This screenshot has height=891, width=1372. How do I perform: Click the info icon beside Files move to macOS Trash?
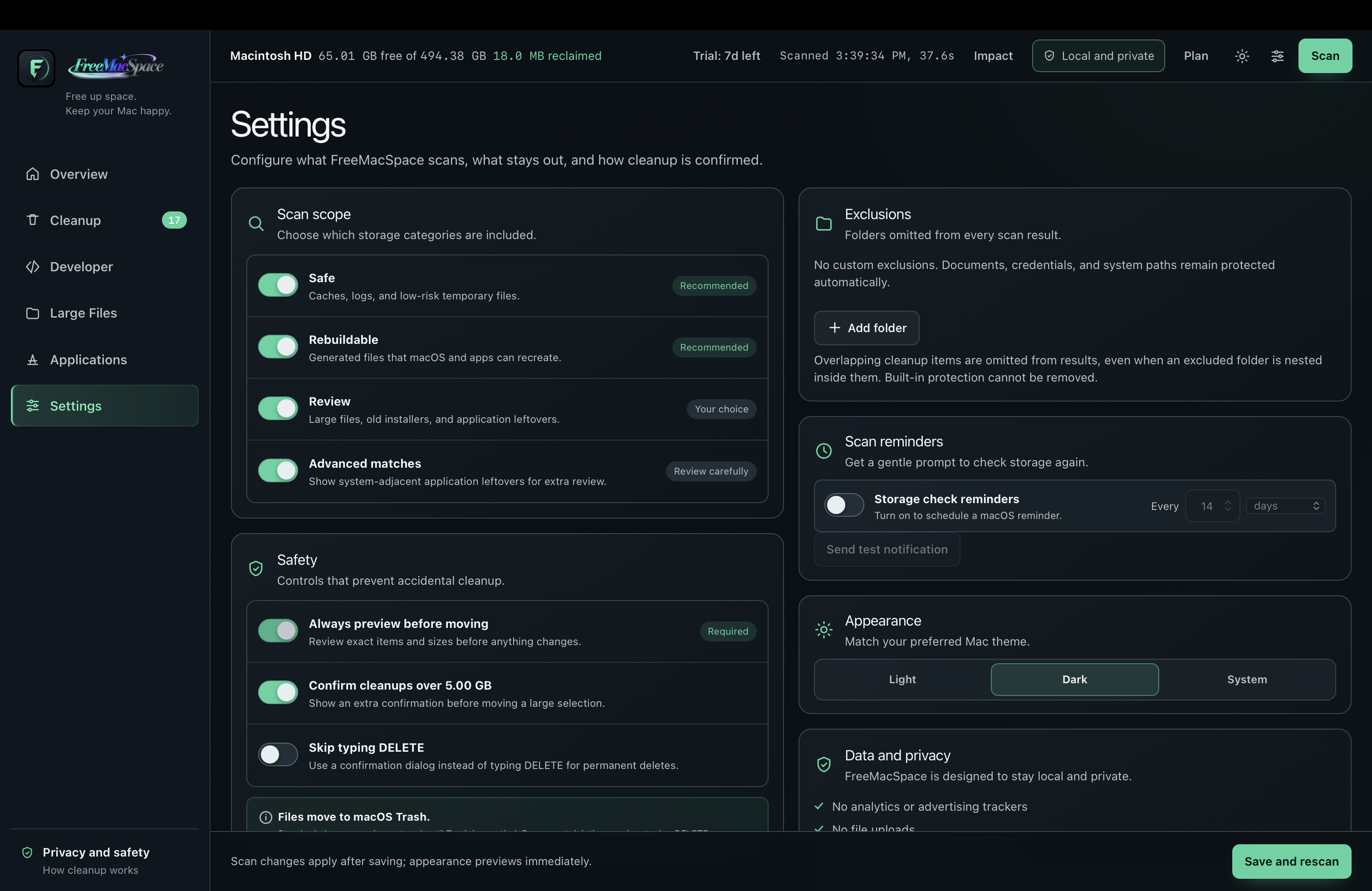click(266, 817)
